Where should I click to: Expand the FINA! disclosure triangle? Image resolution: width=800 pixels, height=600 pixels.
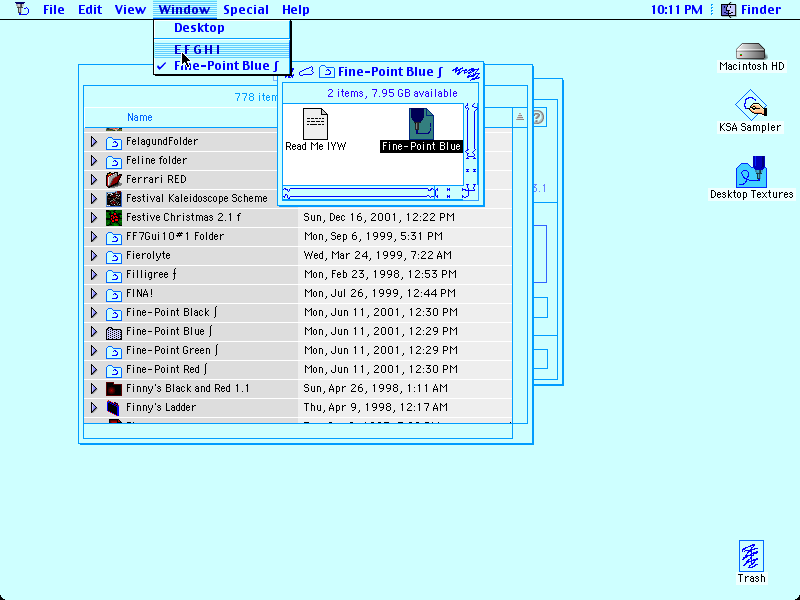point(94,293)
